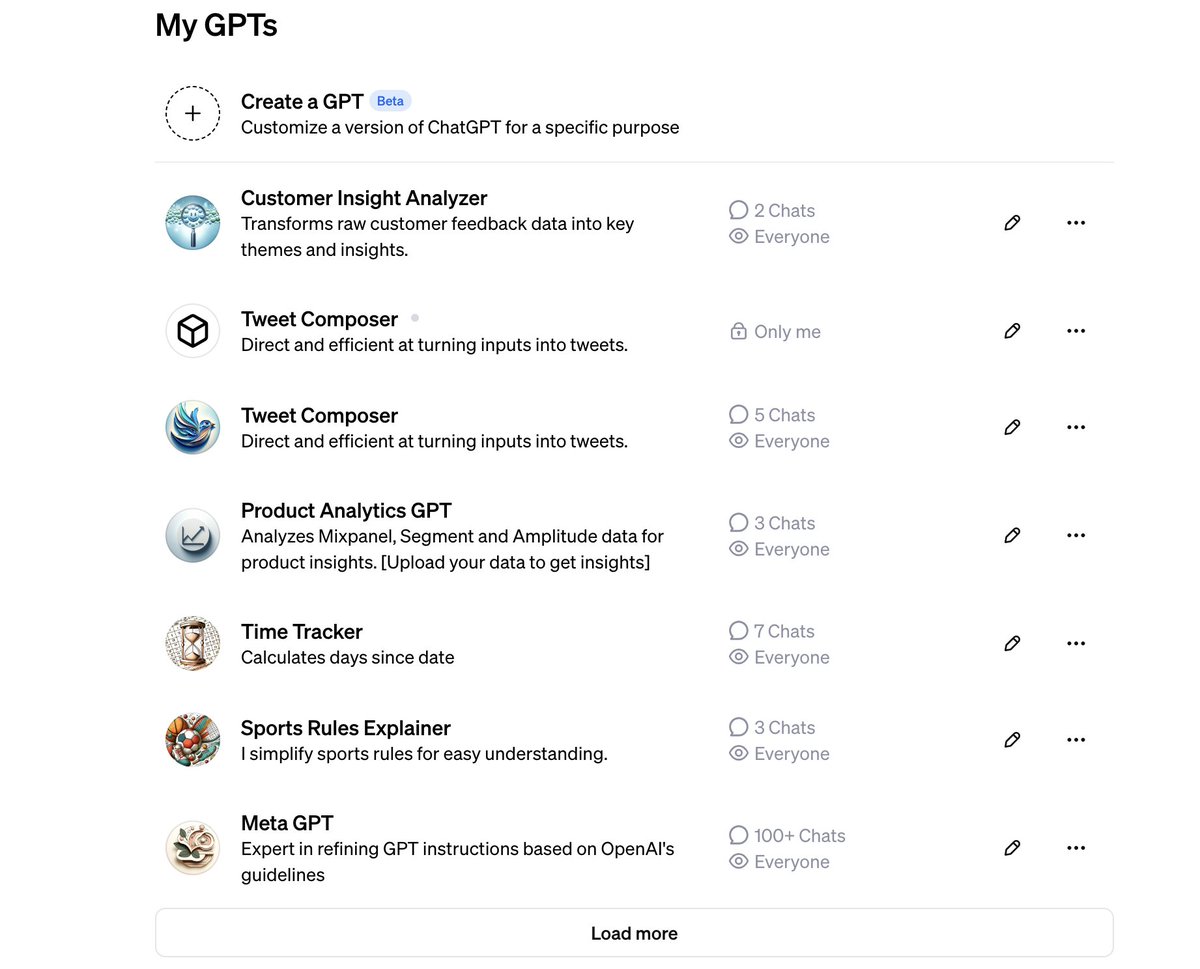This screenshot has height=969, width=1200.
Task: Edit the private Tweet Composer (Only me)
Action: click(x=1012, y=331)
